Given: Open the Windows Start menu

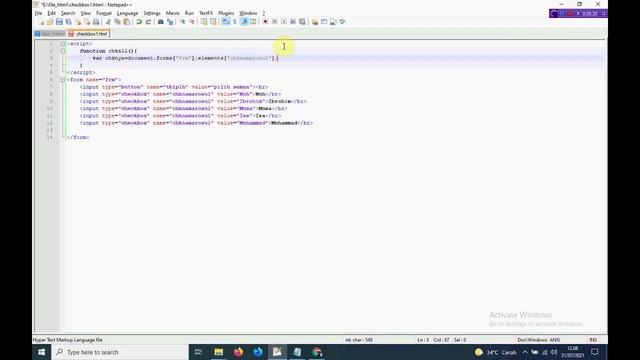Looking at the screenshot, I should click(x=42, y=352).
